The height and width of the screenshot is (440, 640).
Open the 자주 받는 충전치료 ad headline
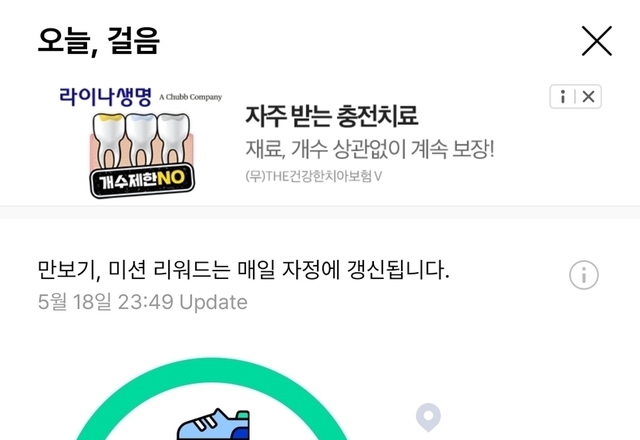click(x=331, y=116)
